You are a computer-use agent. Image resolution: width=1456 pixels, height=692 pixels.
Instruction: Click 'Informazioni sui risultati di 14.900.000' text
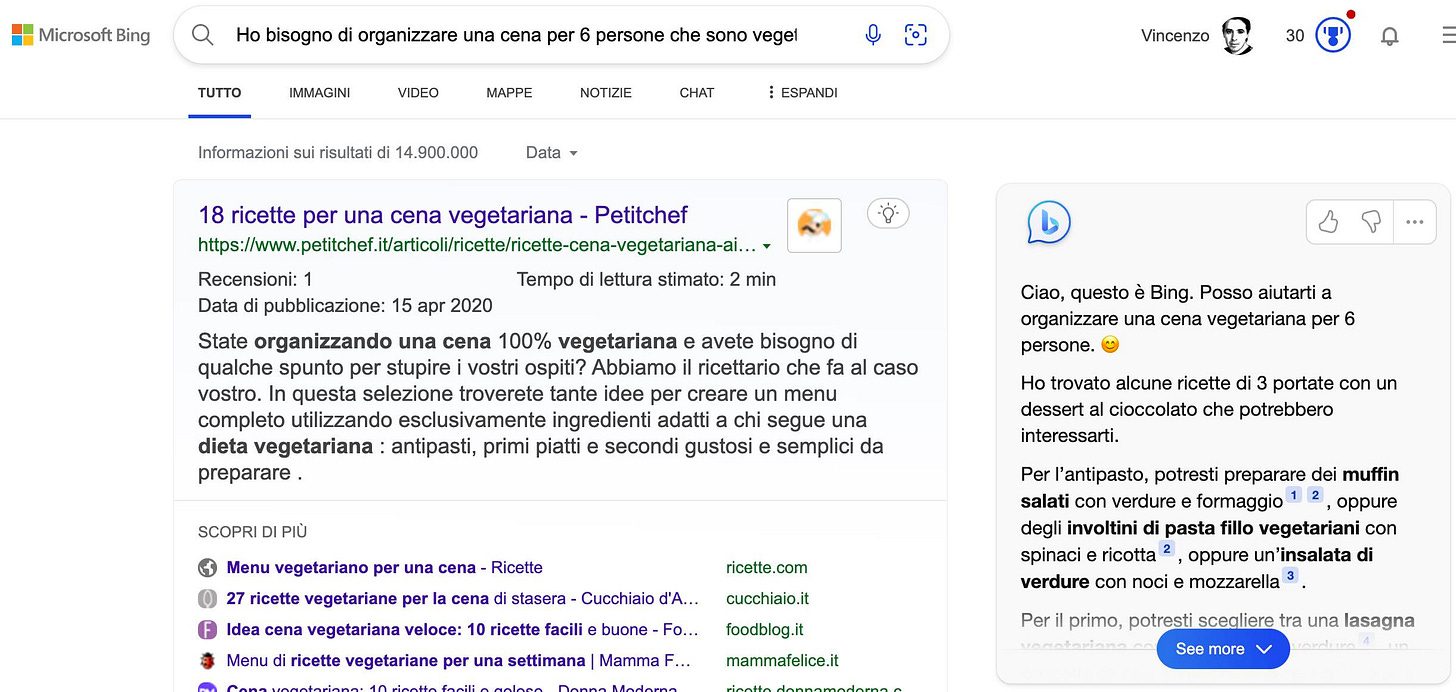[x=338, y=153]
